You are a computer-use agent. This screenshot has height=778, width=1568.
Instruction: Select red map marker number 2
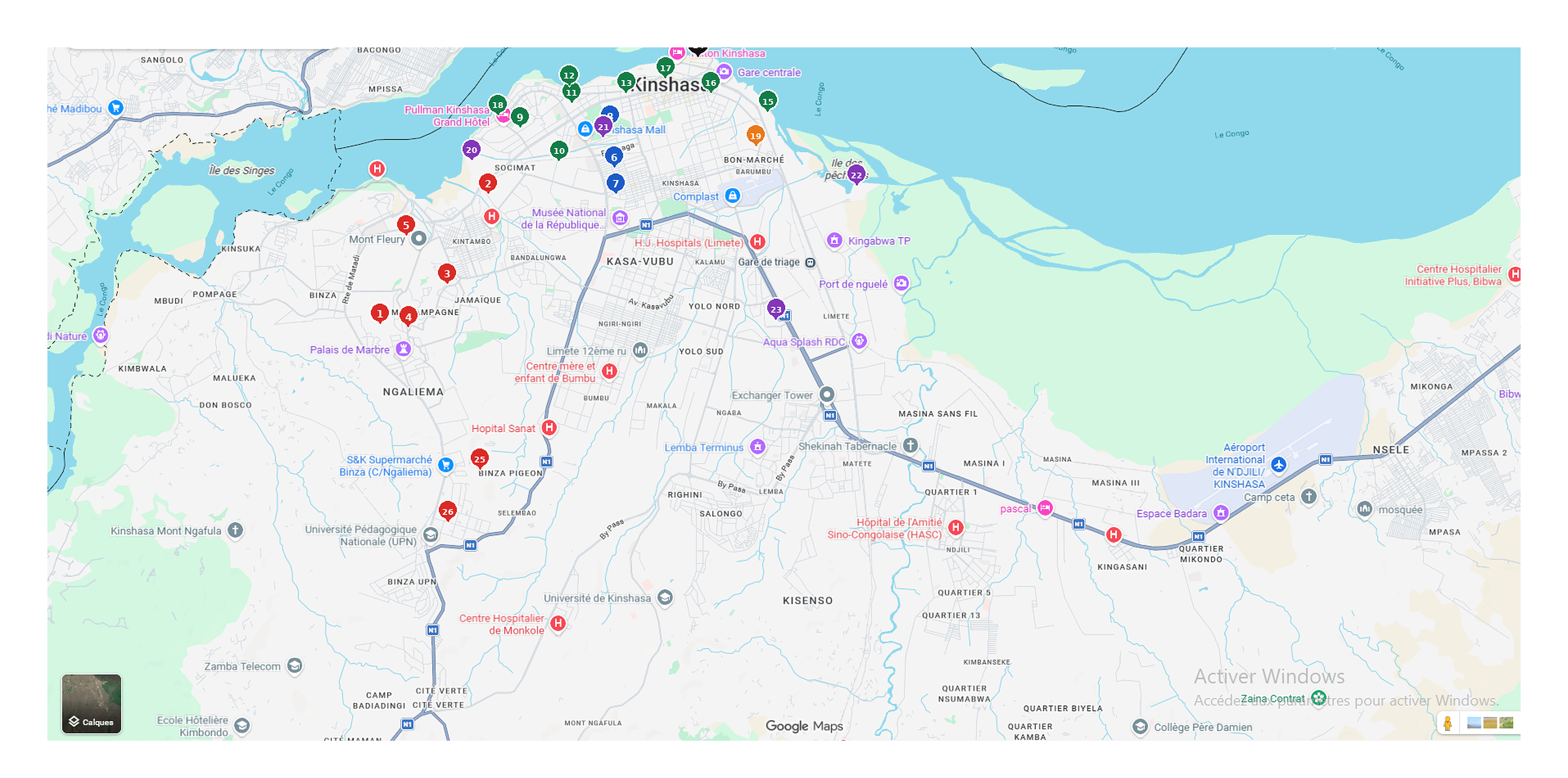point(488,183)
